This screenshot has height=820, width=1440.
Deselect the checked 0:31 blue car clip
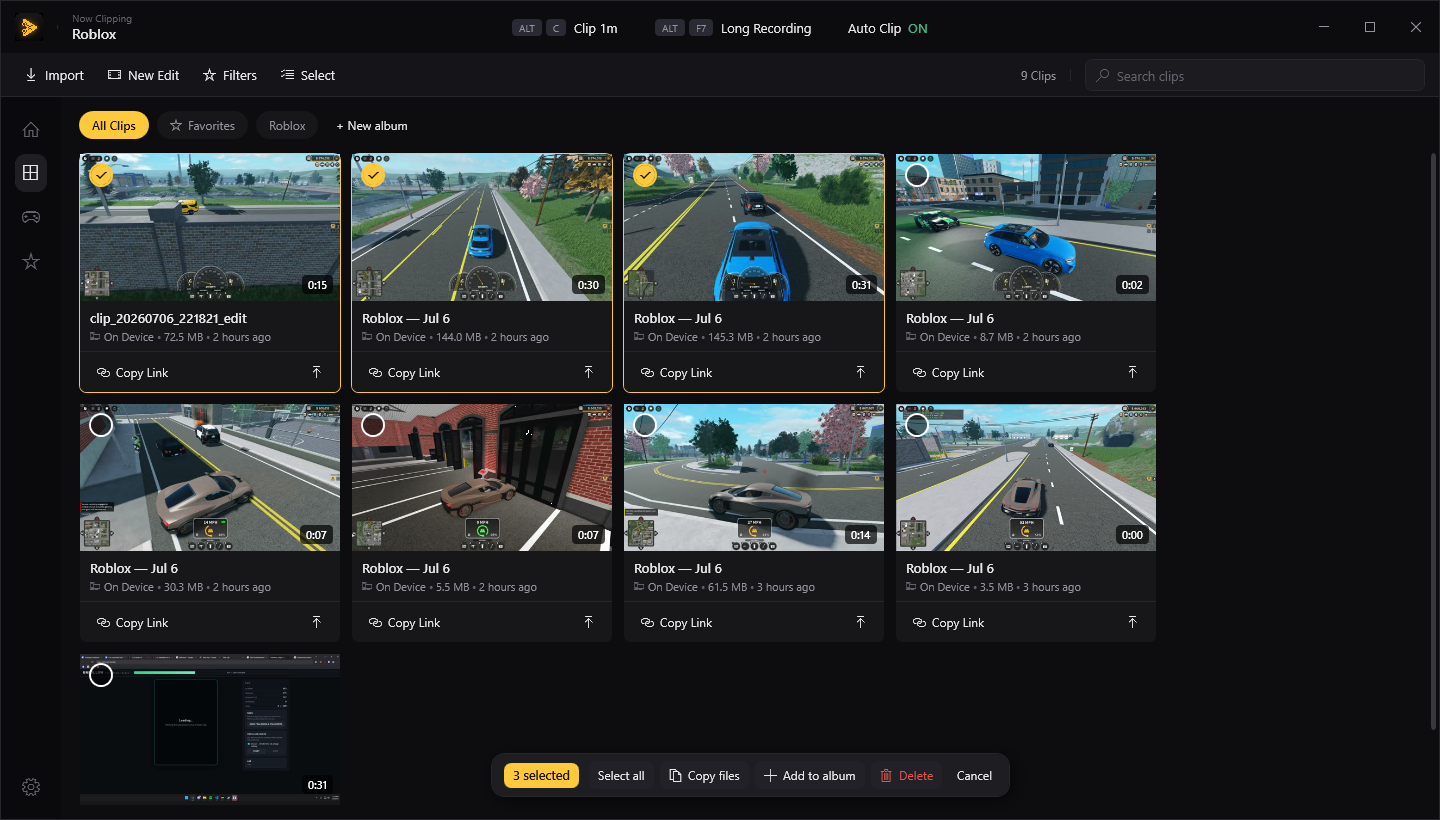(x=644, y=175)
